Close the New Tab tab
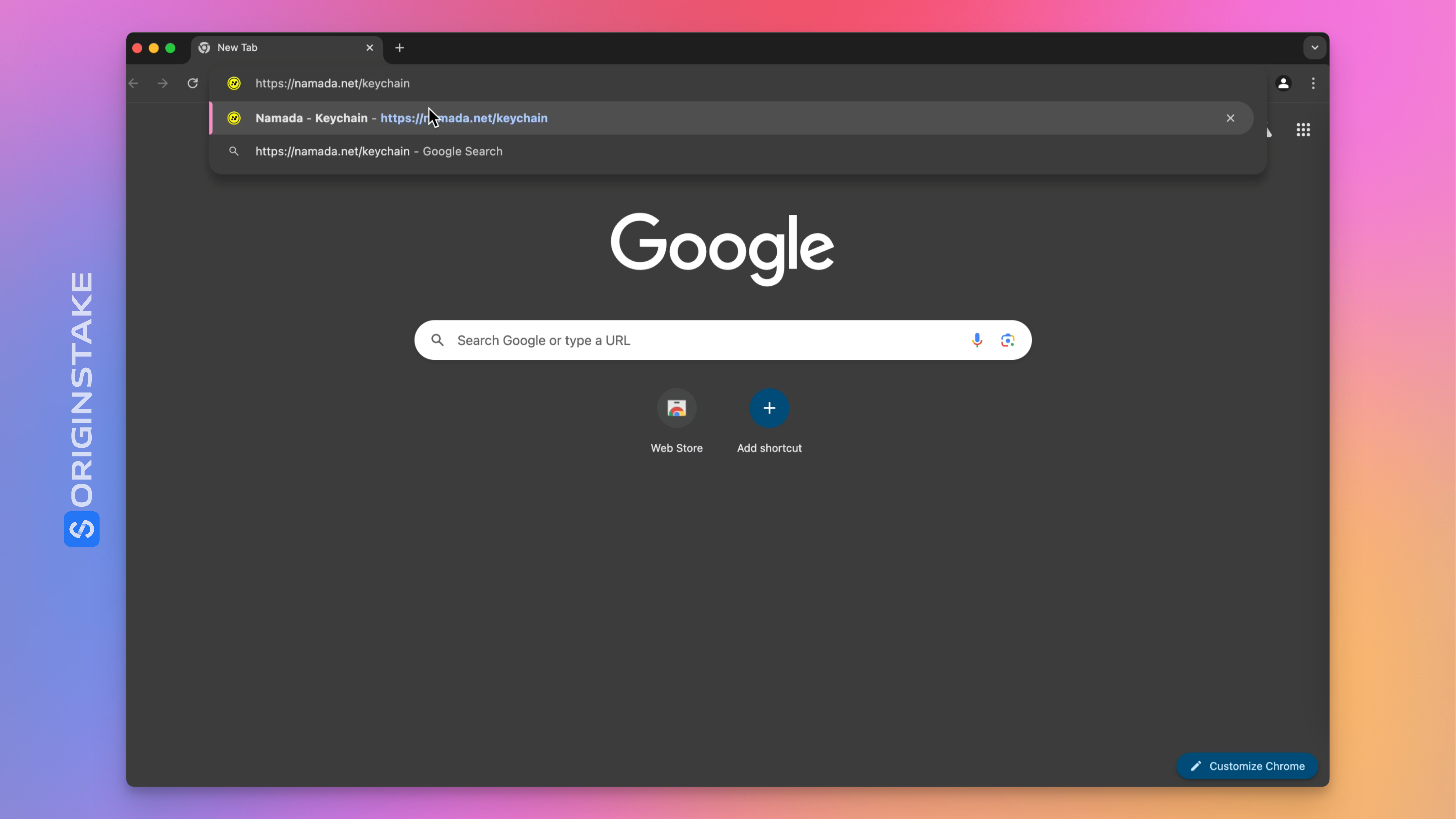 tap(370, 48)
